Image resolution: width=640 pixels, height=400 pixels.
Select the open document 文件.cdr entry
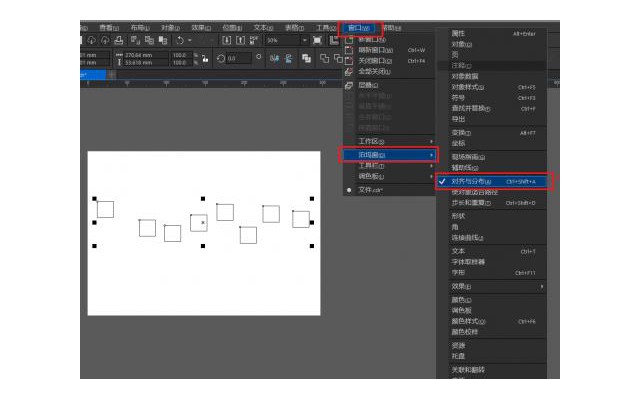[389, 190]
